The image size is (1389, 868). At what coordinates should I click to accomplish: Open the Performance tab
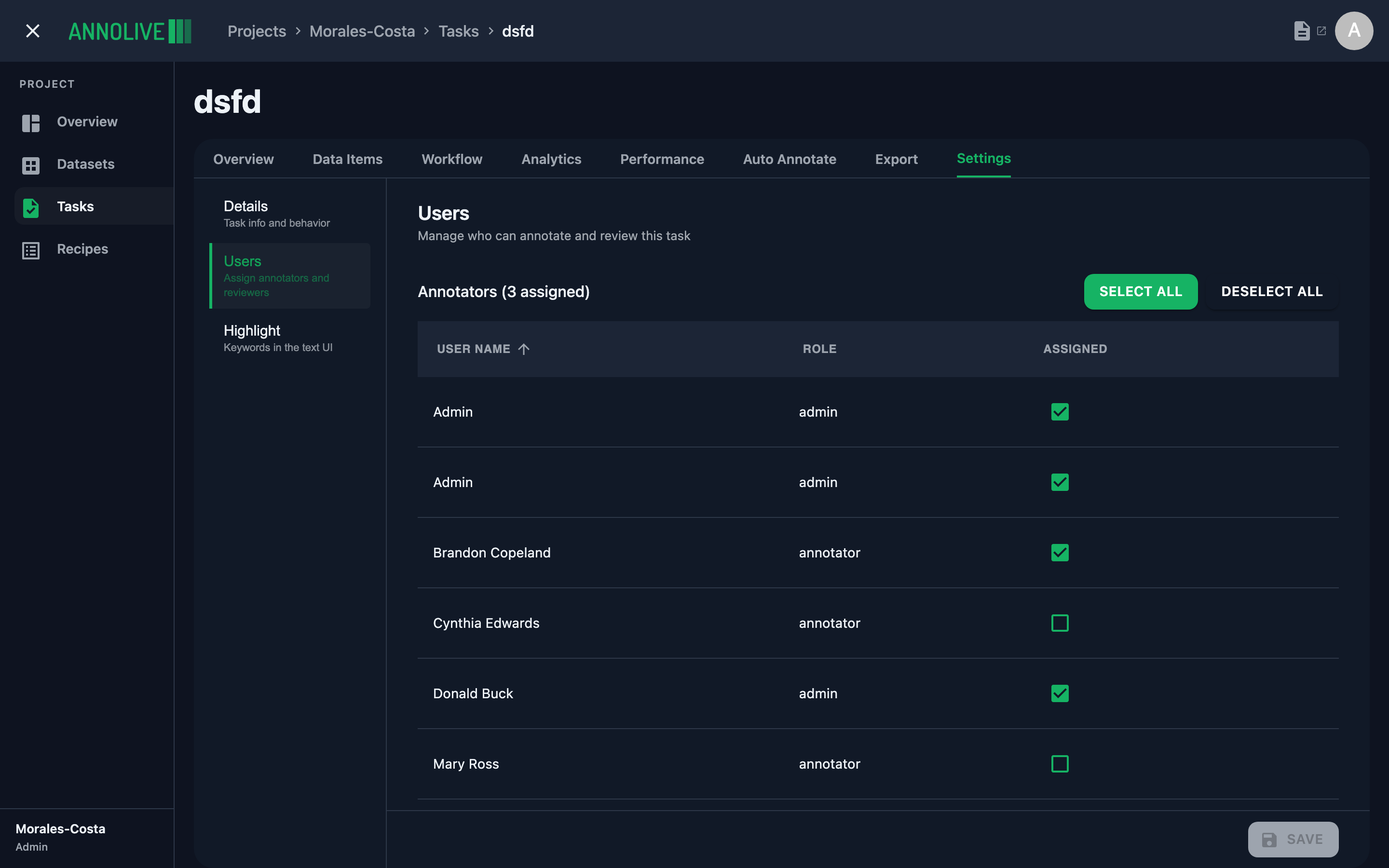click(662, 159)
